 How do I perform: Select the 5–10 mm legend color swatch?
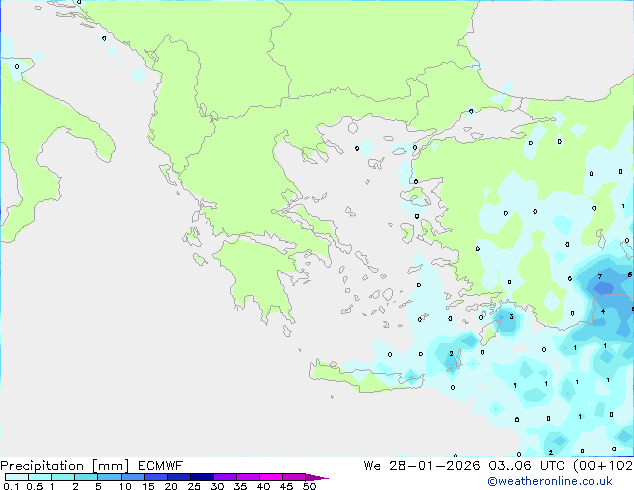(109, 477)
